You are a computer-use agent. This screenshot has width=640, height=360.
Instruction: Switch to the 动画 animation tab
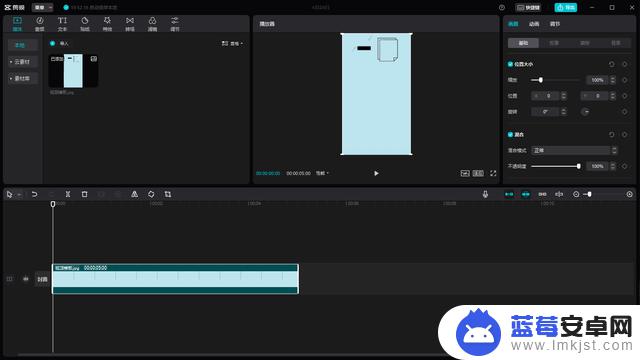point(534,24)
